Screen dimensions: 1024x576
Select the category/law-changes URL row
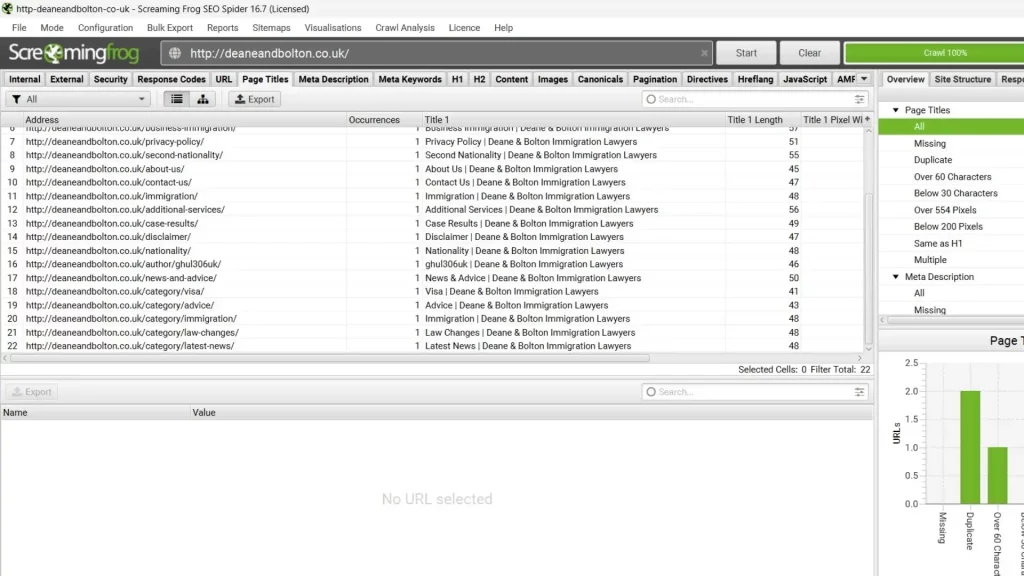(x=431, y=332)
